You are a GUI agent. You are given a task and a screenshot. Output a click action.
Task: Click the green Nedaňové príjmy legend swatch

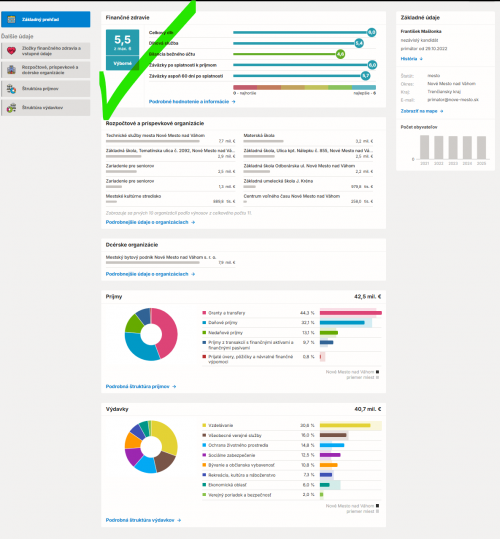[x=204, y=332]
